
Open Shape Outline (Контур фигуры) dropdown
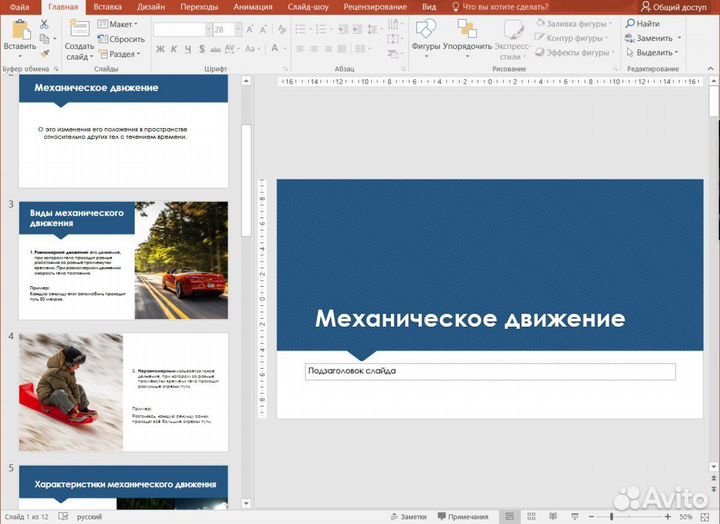tap(572, 38)
